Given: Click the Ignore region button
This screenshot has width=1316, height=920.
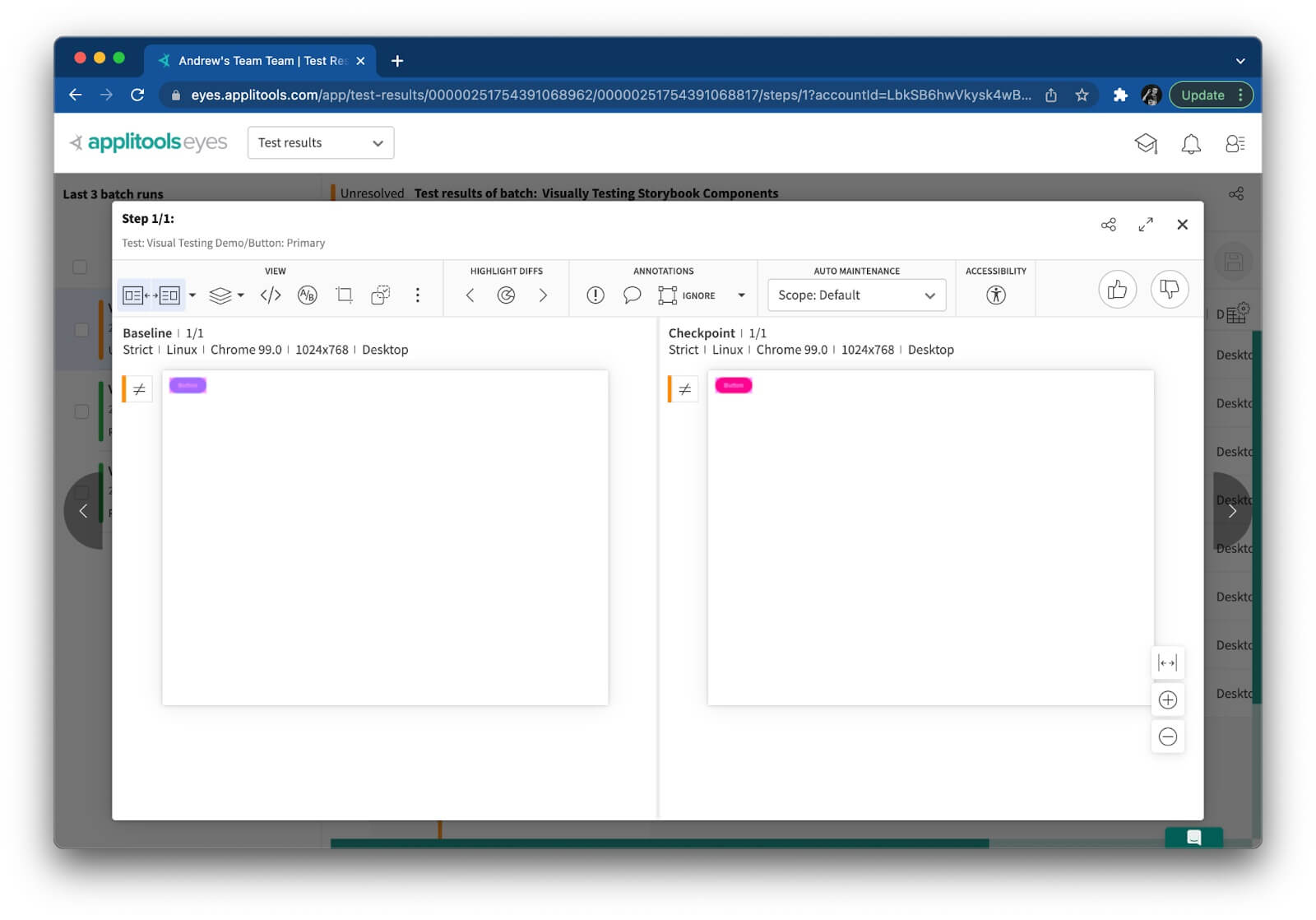Looking at the screenshot, I should (x=687, y=295).
